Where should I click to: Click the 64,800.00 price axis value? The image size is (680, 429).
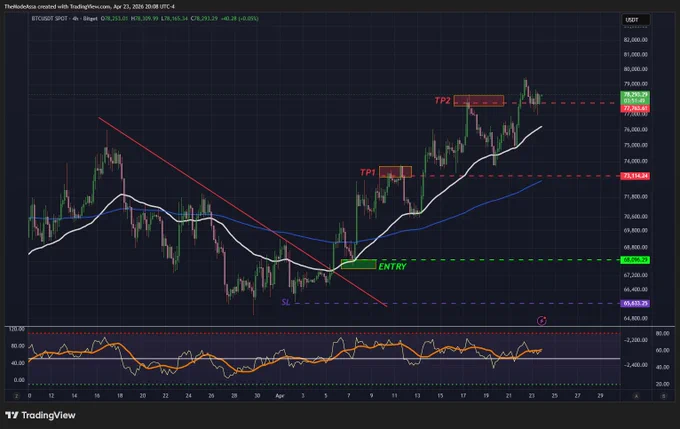pyautogui.click(x=635, y=318)
